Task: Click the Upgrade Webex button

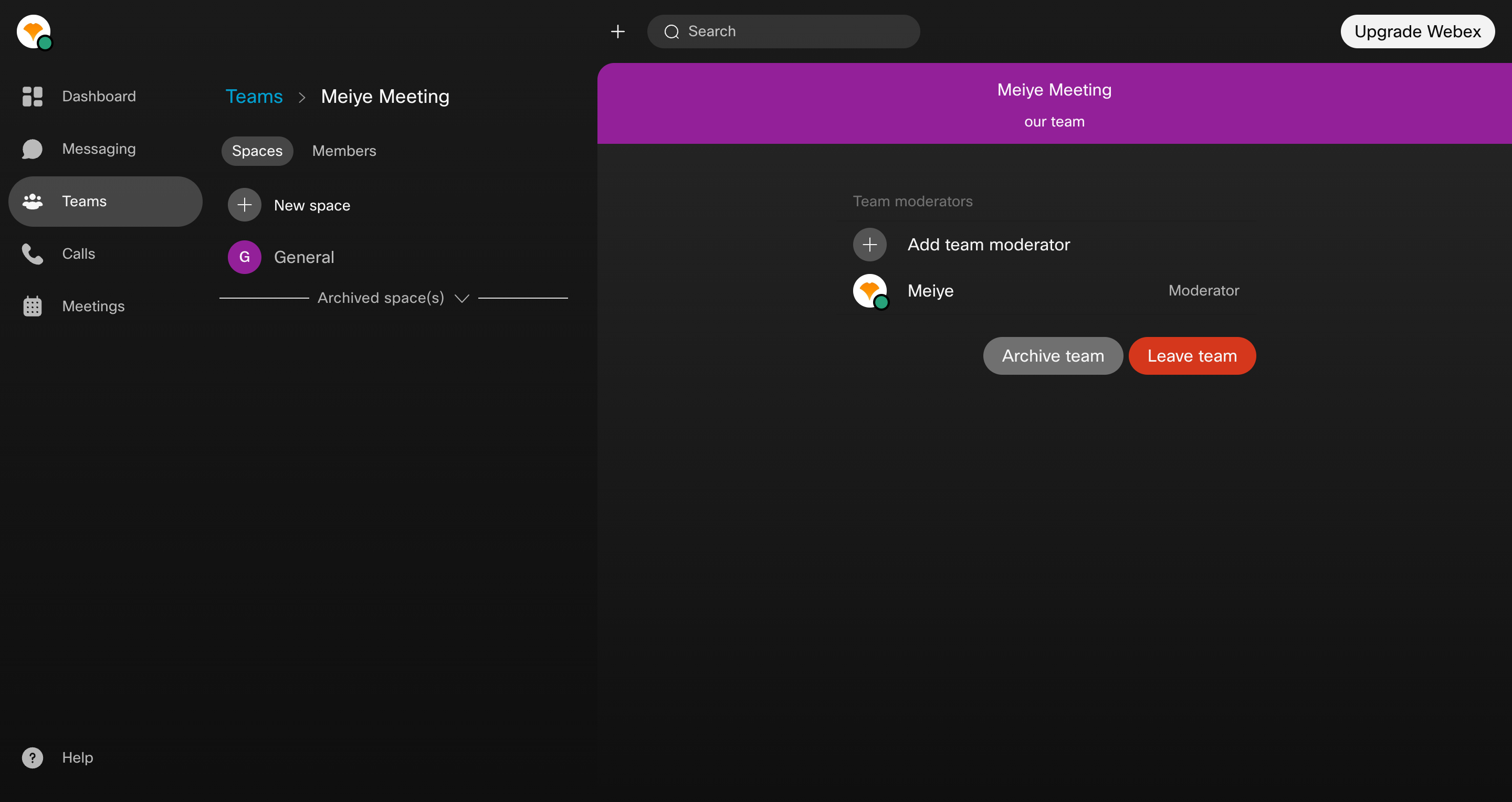Action: 1417,31
